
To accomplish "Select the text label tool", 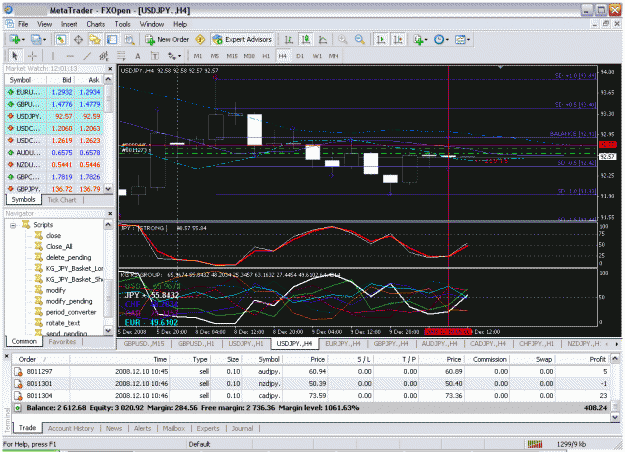I will (155, 56).
